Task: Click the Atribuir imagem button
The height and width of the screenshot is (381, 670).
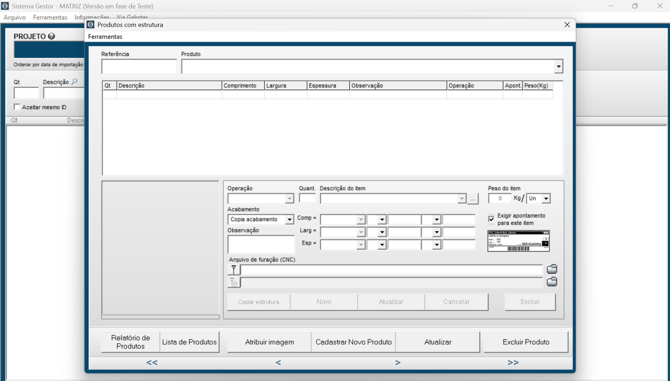Action: pos(269,342)
